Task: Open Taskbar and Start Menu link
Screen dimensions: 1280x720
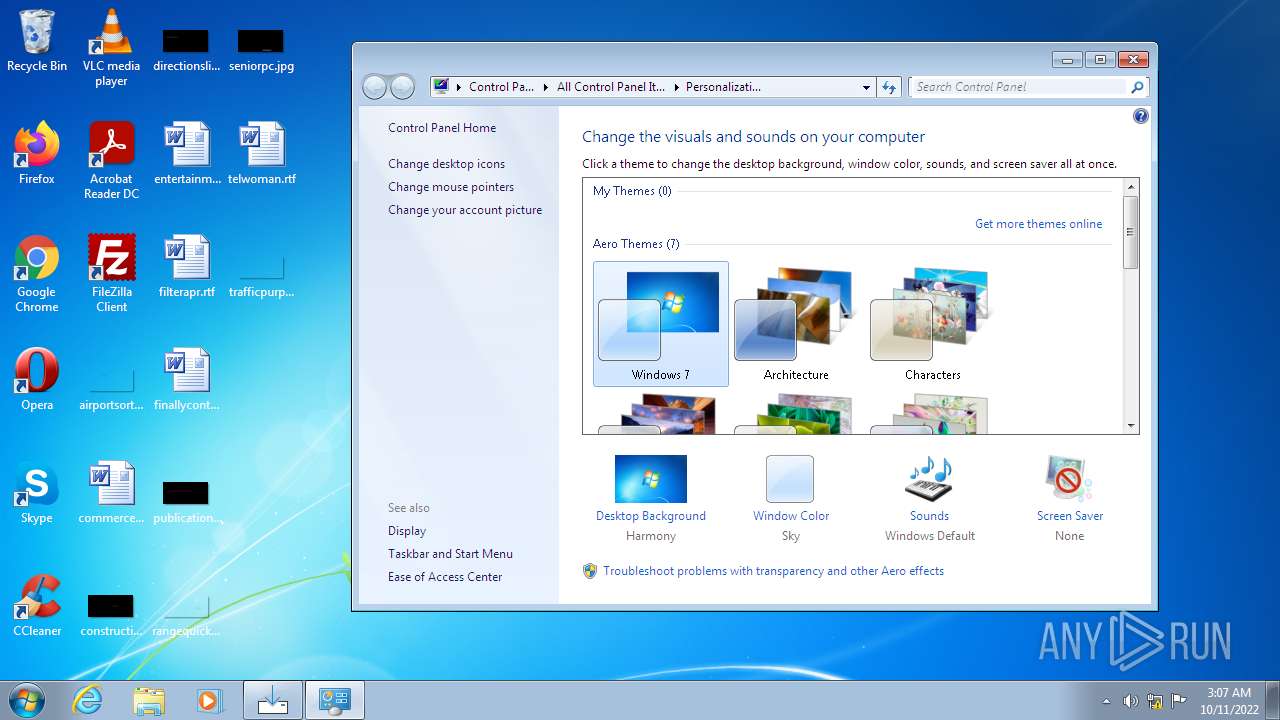Action: 450,554
